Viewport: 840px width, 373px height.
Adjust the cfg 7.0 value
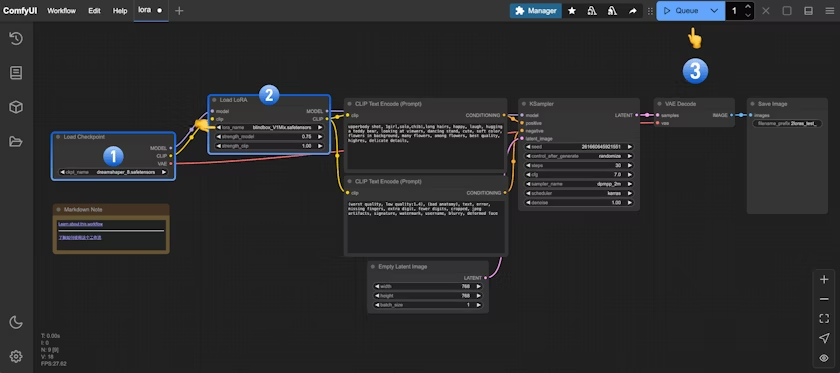(x=579, y=175)
